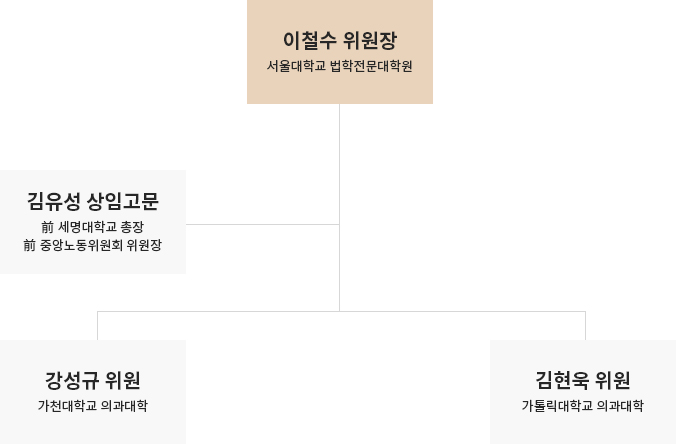The width and height of the screenshot is (676, 444).
Task: Click the 이철수 위원장 chairman box
Action: [340, 52]
